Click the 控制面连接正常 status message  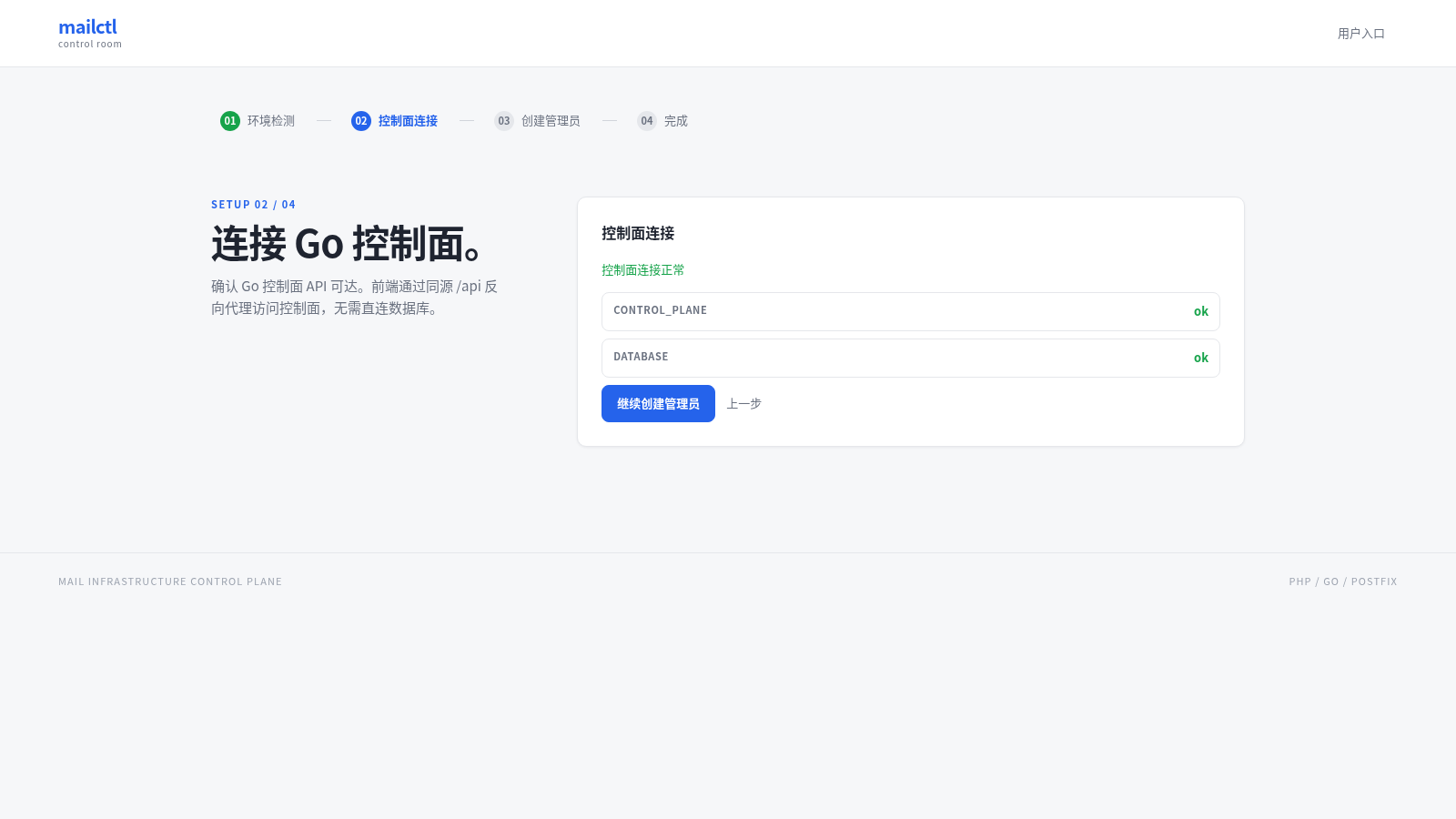click(643, 270)
